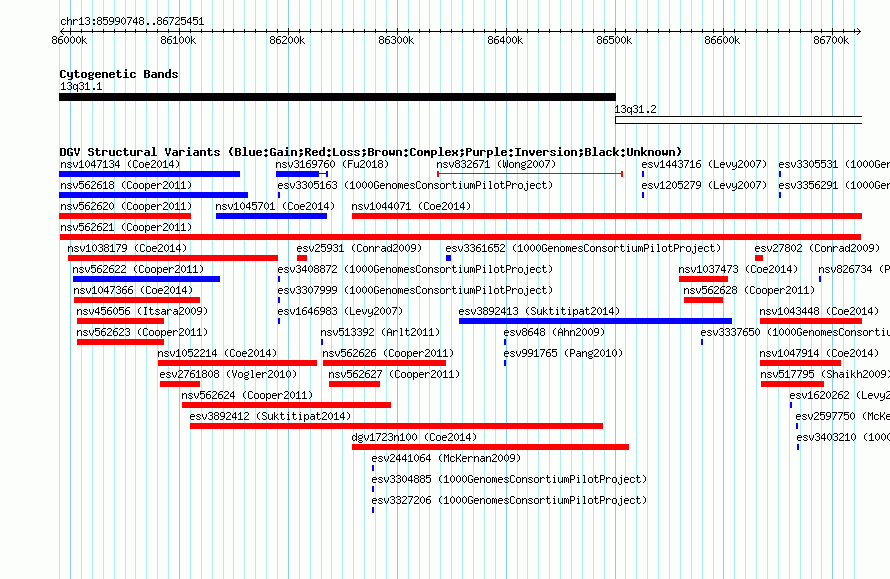Click the nsv1043448 (Coe2014) label
Viewport: 890px width, 579px height.
pyautogui.click(x=819, y=311)
